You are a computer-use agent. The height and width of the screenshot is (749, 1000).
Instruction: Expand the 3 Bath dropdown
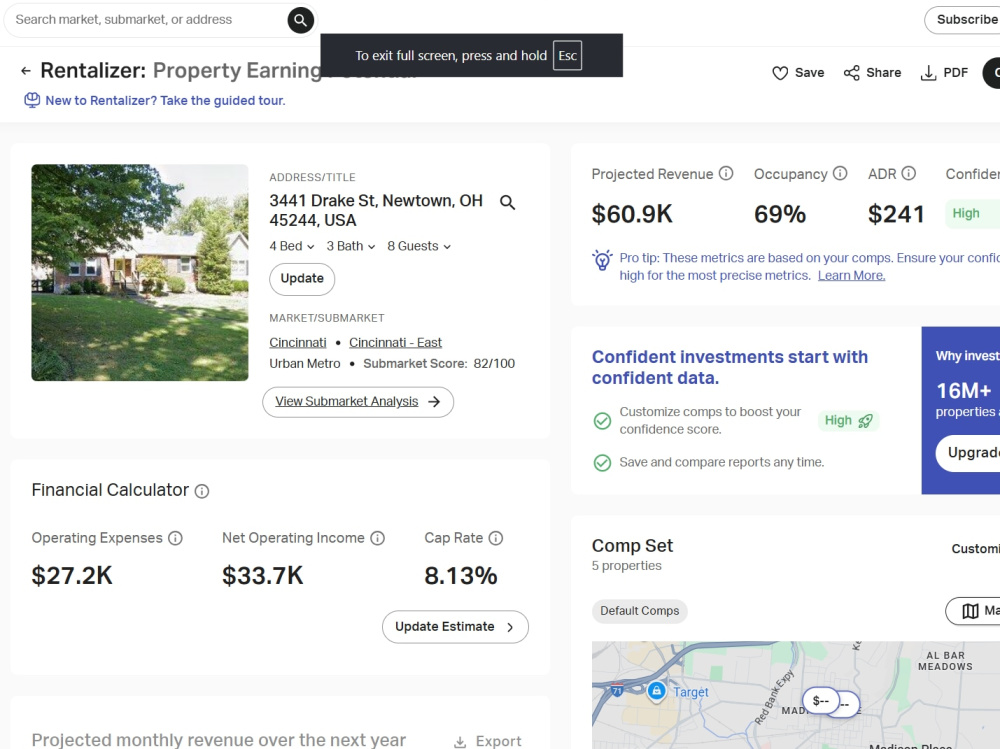click(x=351, y=246)
